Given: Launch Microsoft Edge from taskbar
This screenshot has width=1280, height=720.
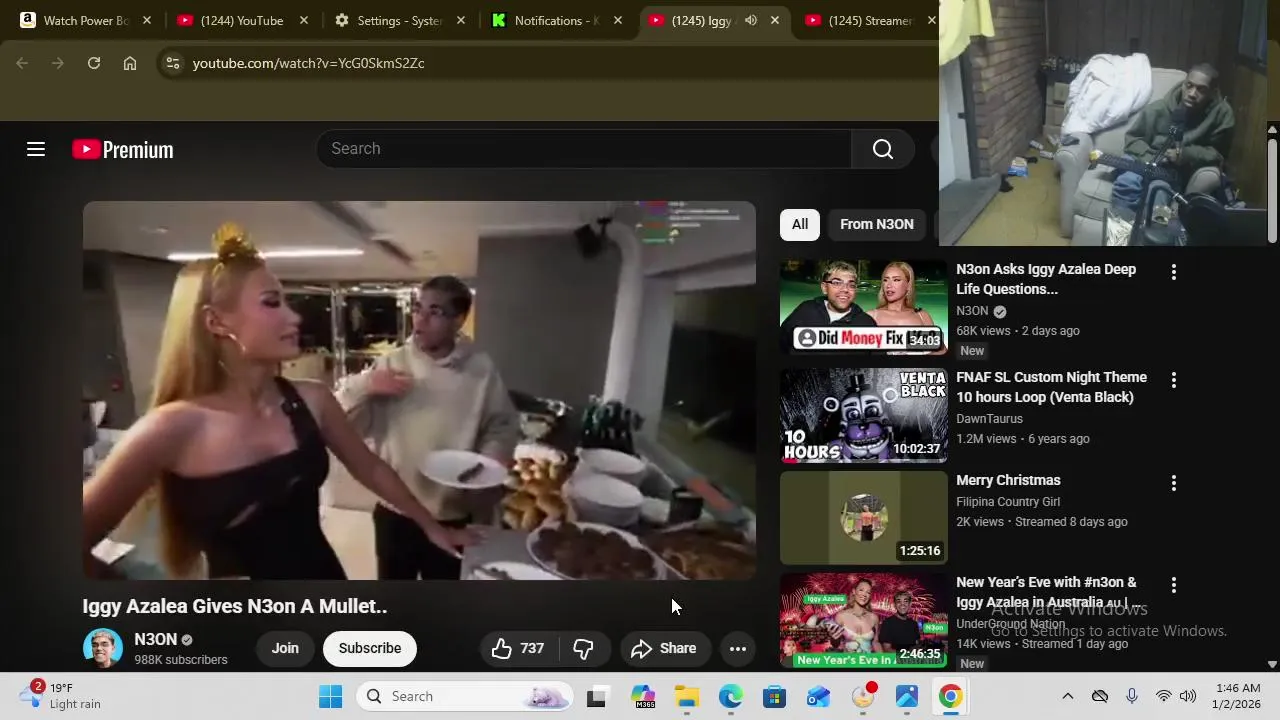Looking at the screenshot, I should click(x=731, y=696).
